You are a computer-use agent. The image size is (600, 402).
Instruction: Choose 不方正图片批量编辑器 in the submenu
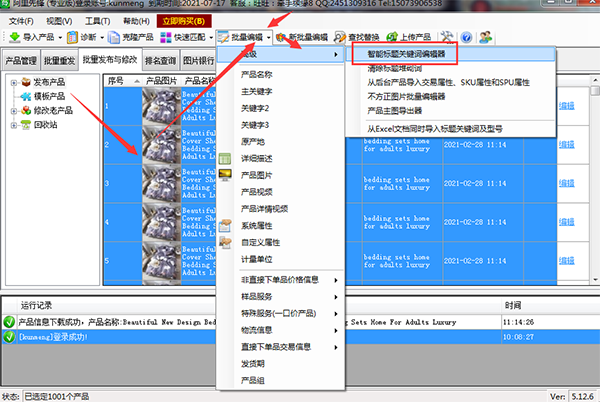pyautogui.click(x=406, y=96)
